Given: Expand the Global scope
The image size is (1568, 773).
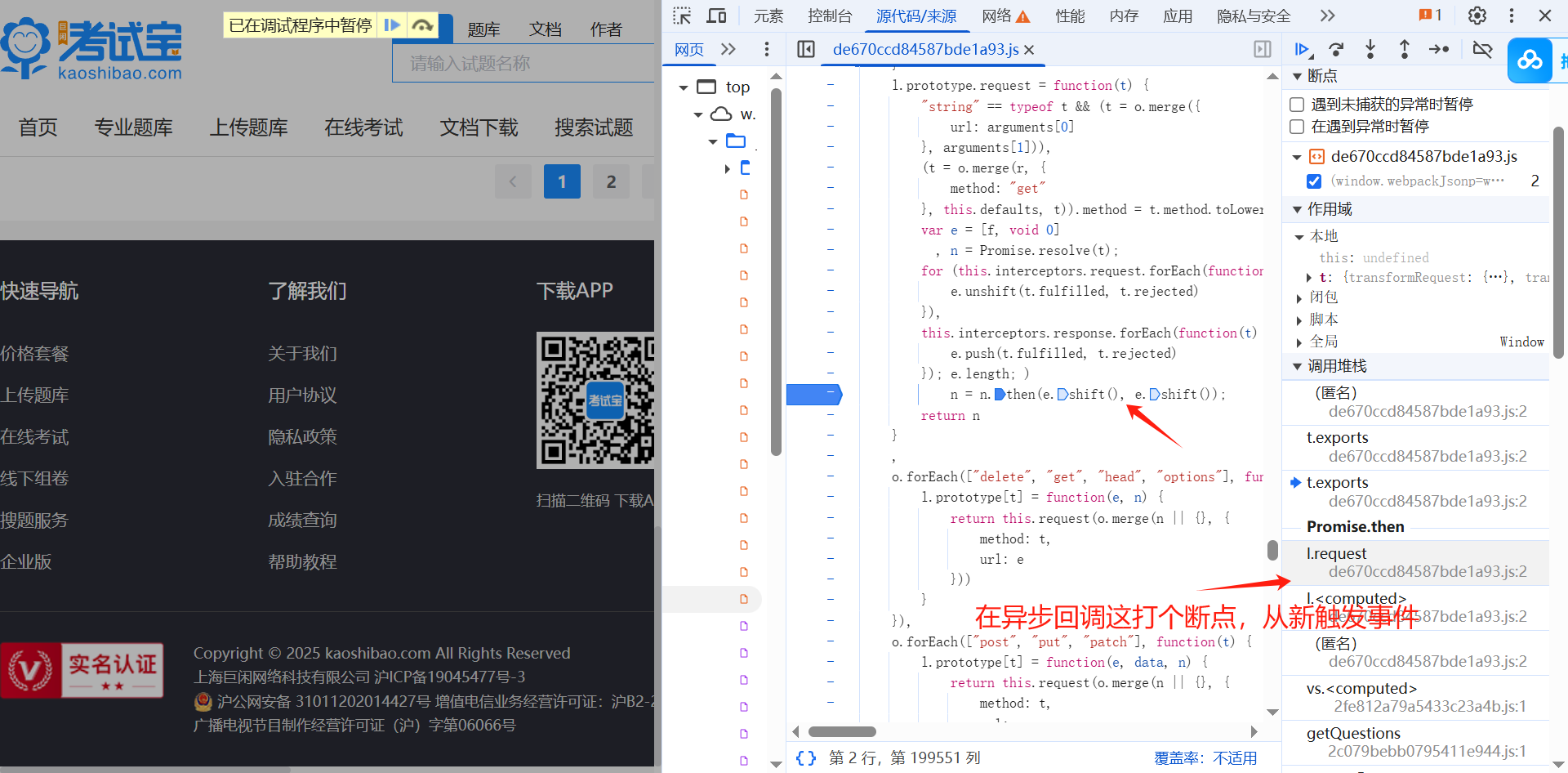Looking at the screenshot, I should coord(1299,342).
